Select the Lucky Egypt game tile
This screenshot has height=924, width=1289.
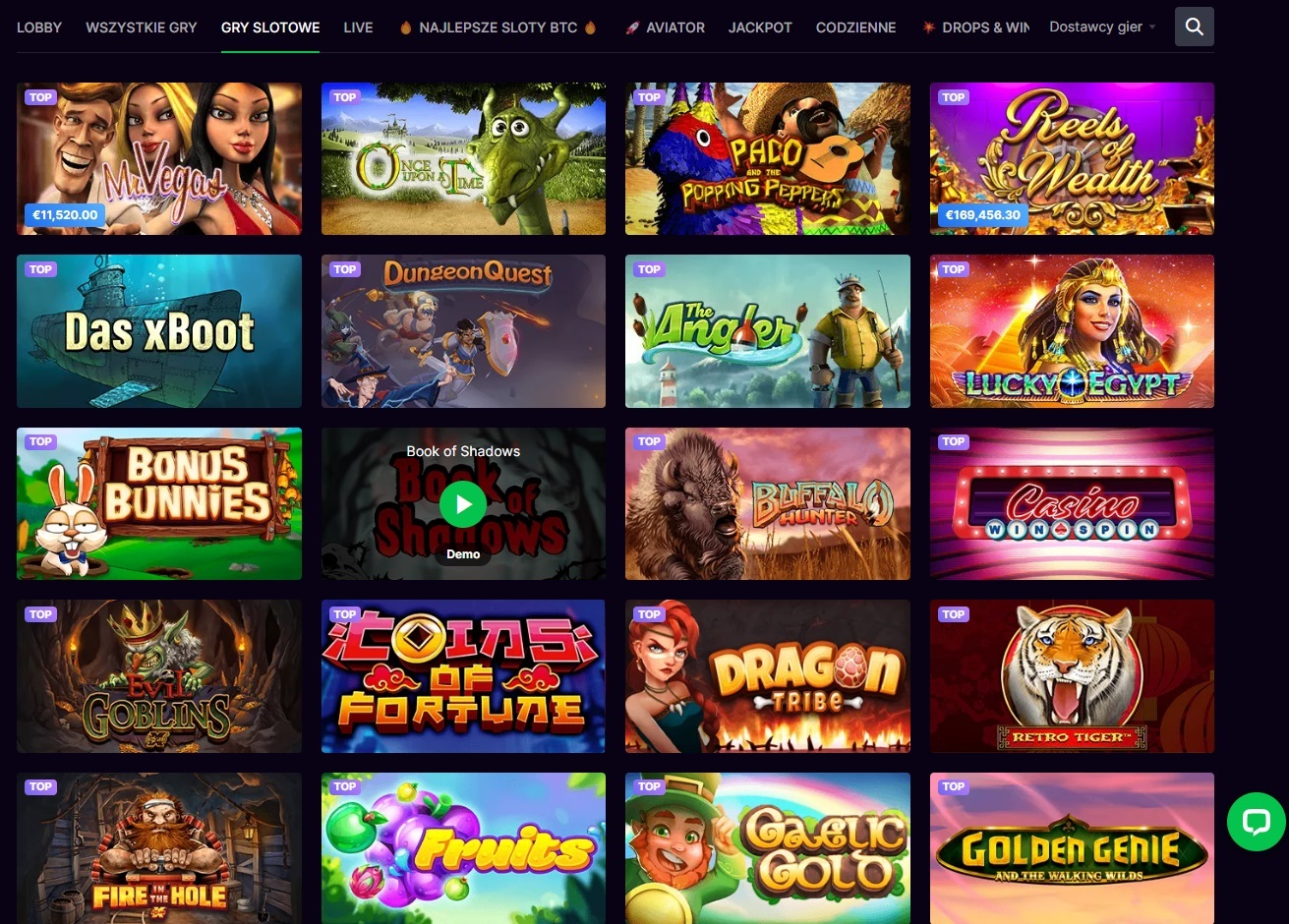pyautogui.click(x=1072, y=331)
